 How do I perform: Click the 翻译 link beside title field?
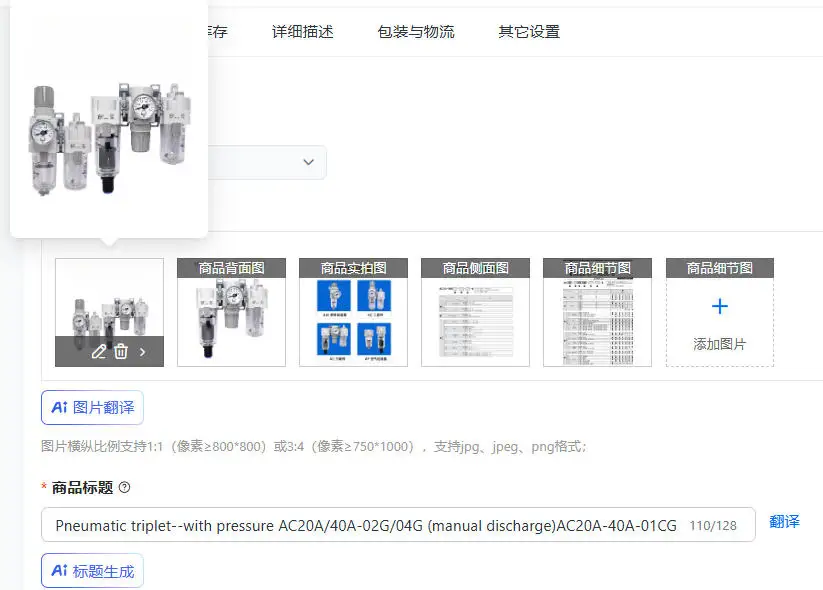tap(784, 522)
